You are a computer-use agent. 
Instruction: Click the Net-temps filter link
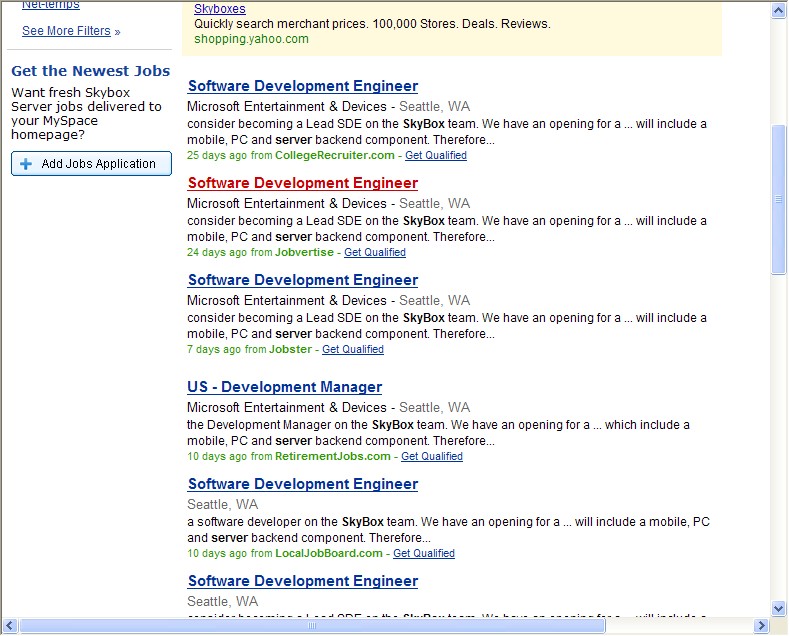coord(51,5)
